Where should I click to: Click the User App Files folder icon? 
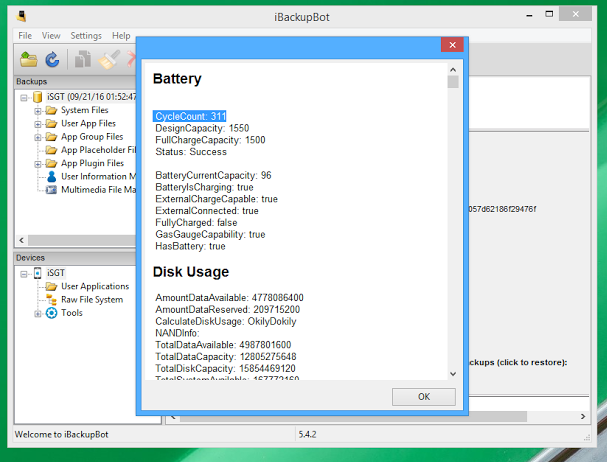51,124
